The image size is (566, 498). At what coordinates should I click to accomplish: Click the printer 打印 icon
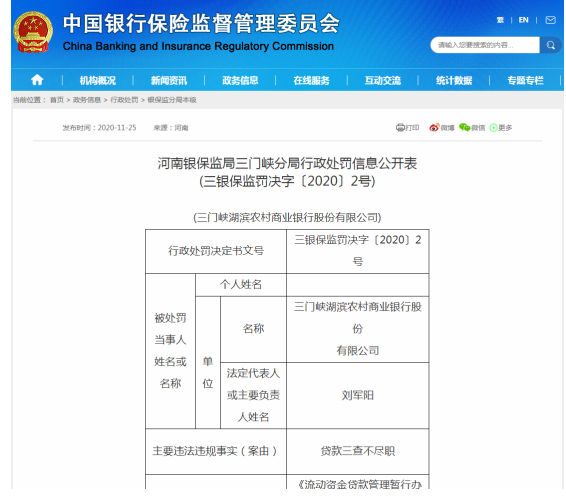400,127
